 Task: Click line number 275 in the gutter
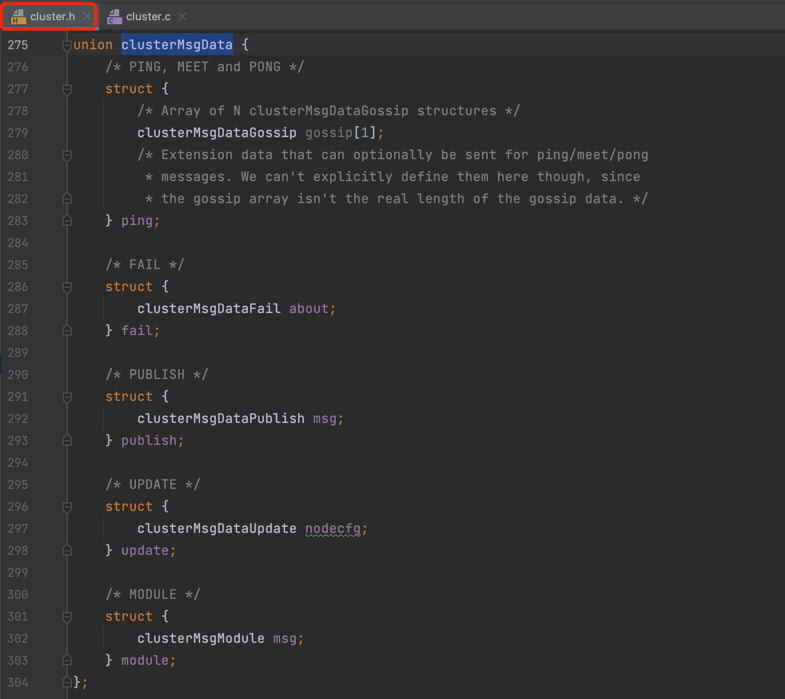18,45
